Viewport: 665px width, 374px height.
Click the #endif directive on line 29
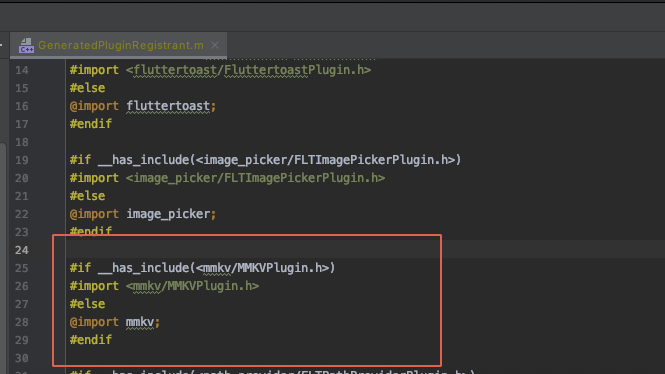[x=91, y=340]
